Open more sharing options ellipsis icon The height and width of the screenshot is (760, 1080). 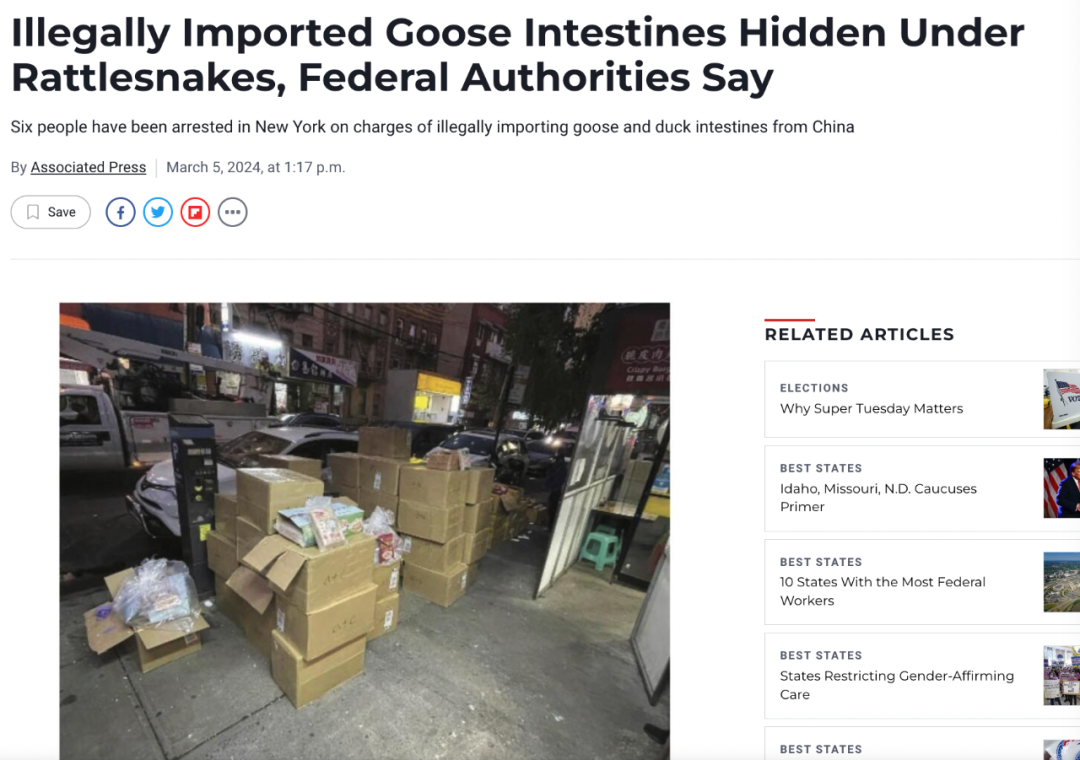tap(233, 212)
